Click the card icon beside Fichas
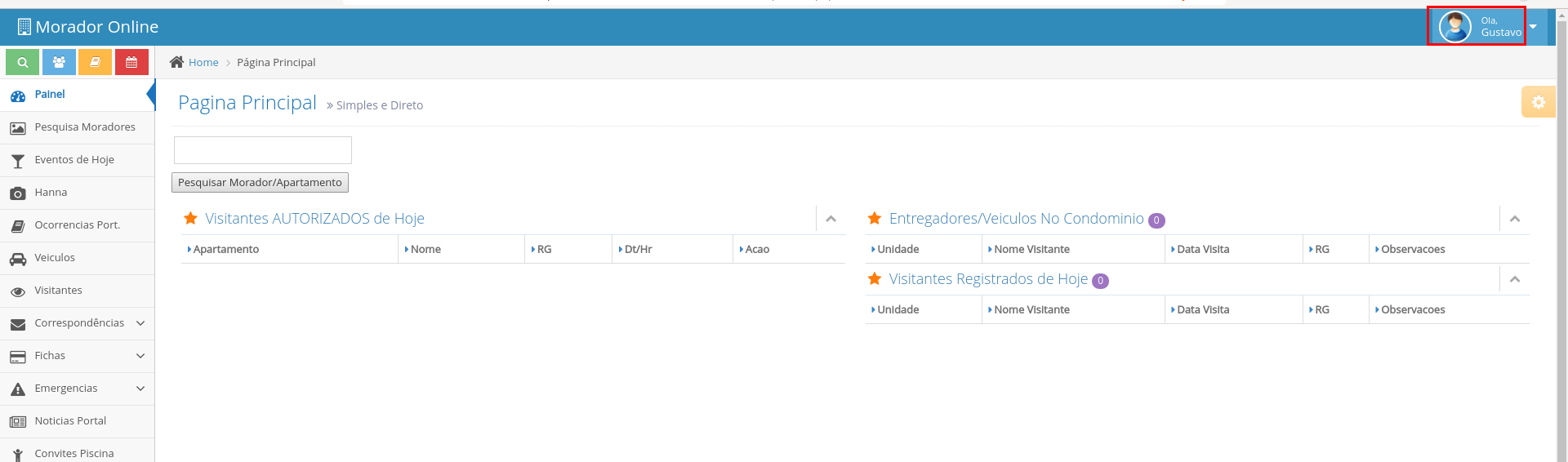Screen dimensions: 1568x462 (x=18, y=357)
